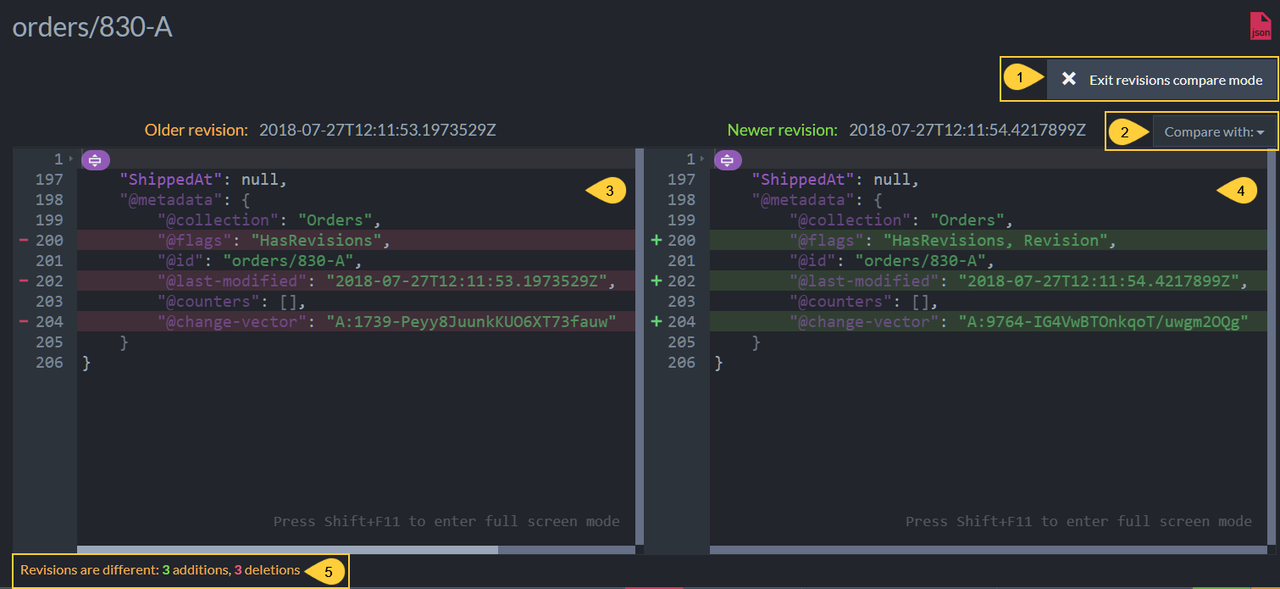Exit revisions compare mode
Screen dimensions: 1280x589
point(1162,79)
